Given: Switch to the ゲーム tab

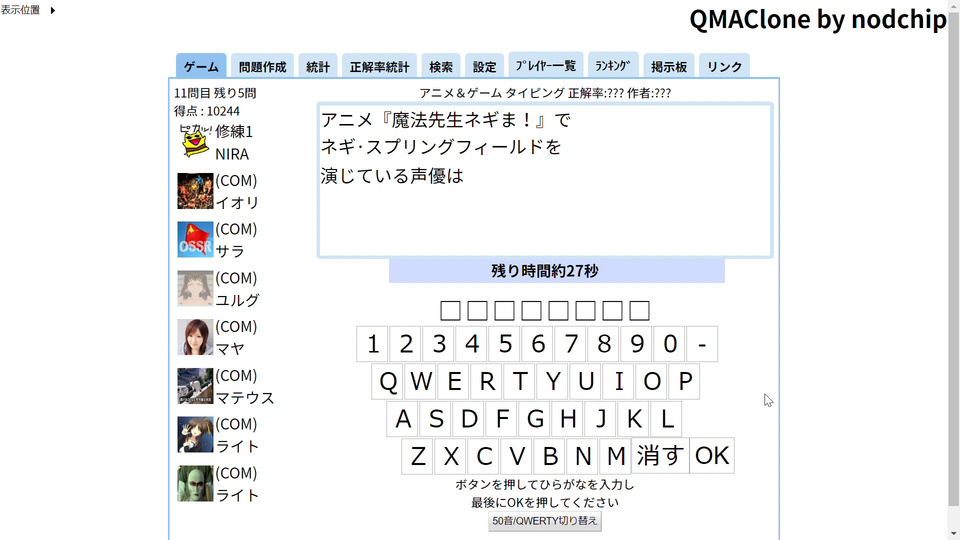Looking at the screenshot, I should [x=201, y=66].
